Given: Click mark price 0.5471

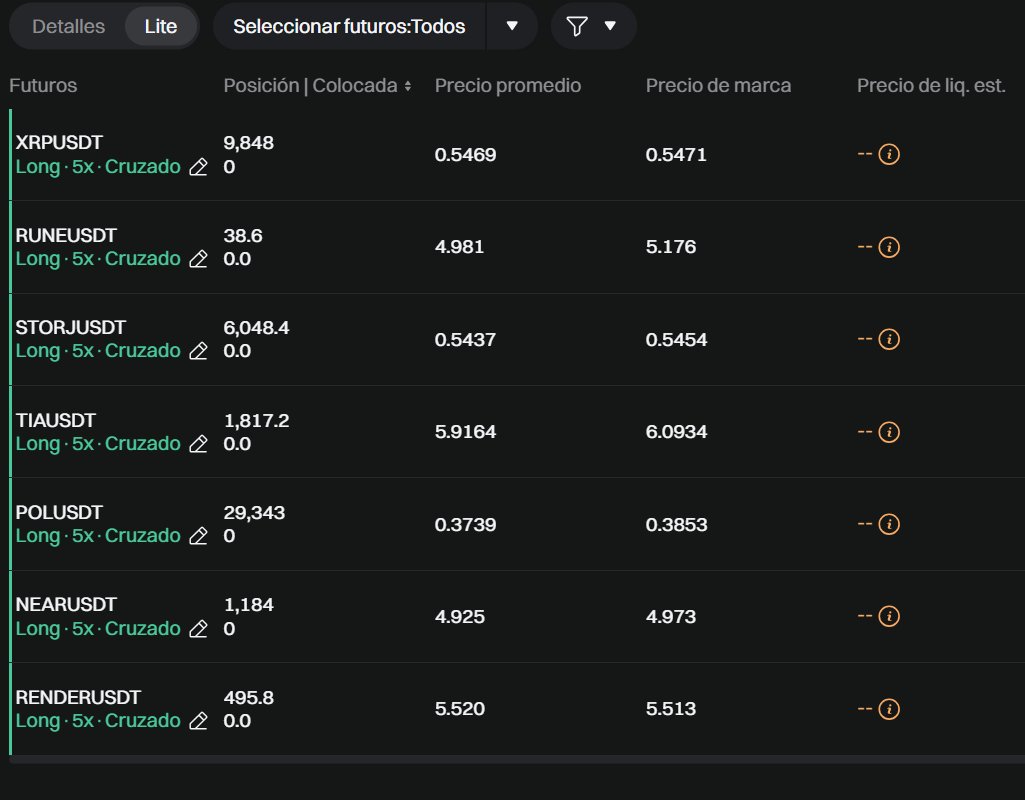Looking at the screenshot, I should tap(676, 155).
